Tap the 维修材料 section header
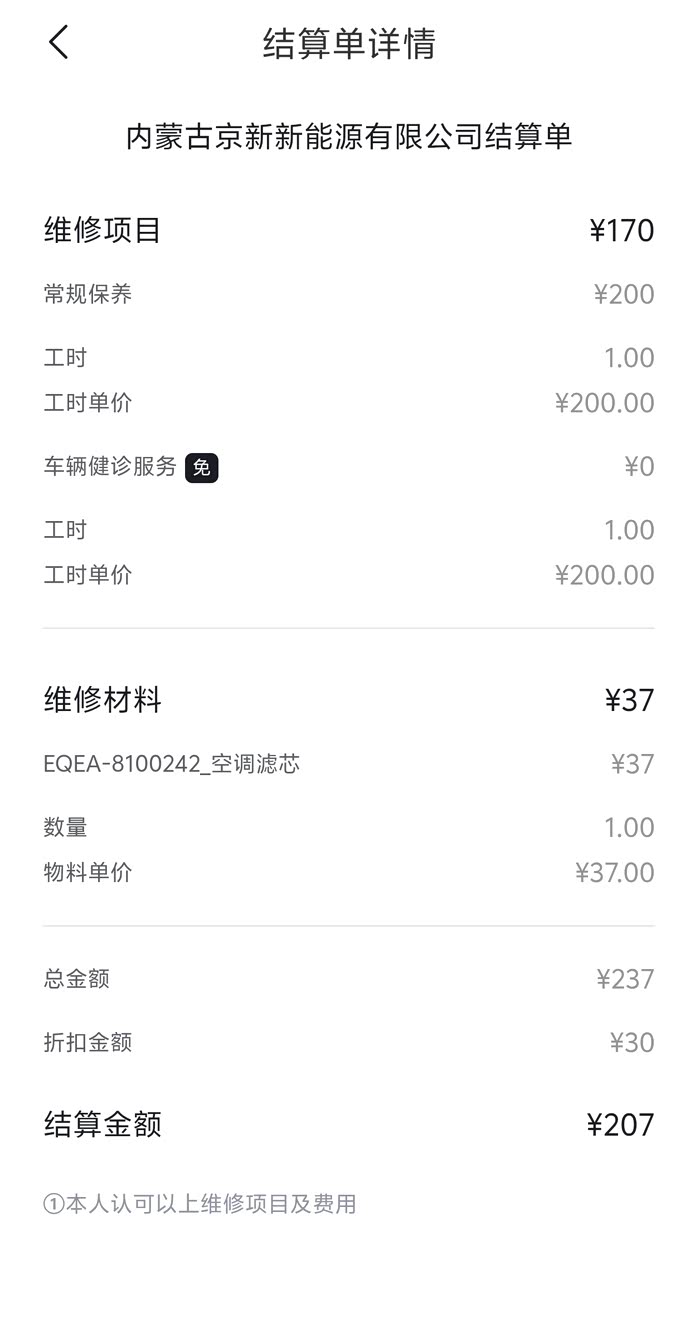The width and height of the screenshot is (700, 1324). pos(103,700)
